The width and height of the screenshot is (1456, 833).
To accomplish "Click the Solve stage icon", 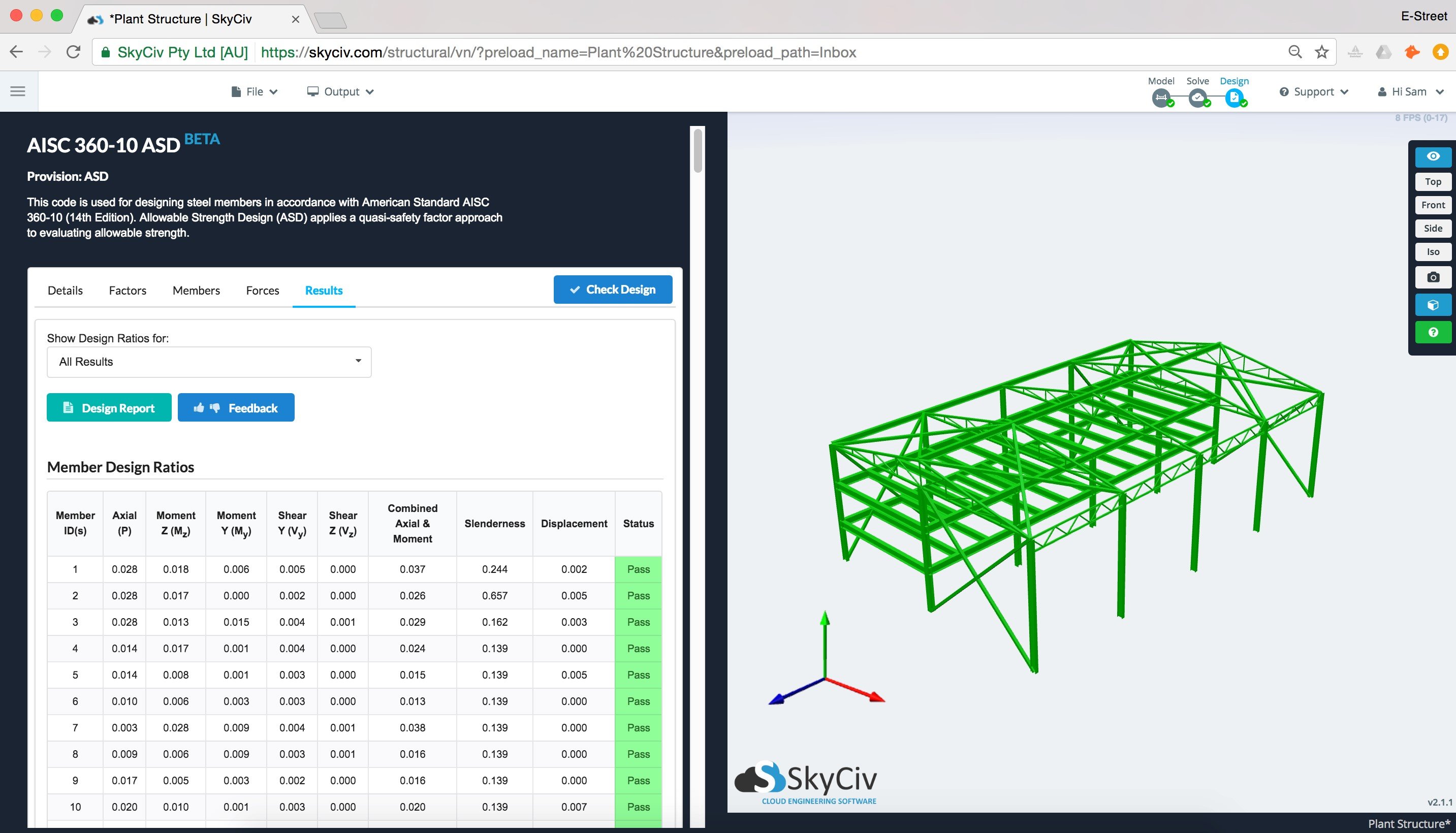I will pos(1198,99).
